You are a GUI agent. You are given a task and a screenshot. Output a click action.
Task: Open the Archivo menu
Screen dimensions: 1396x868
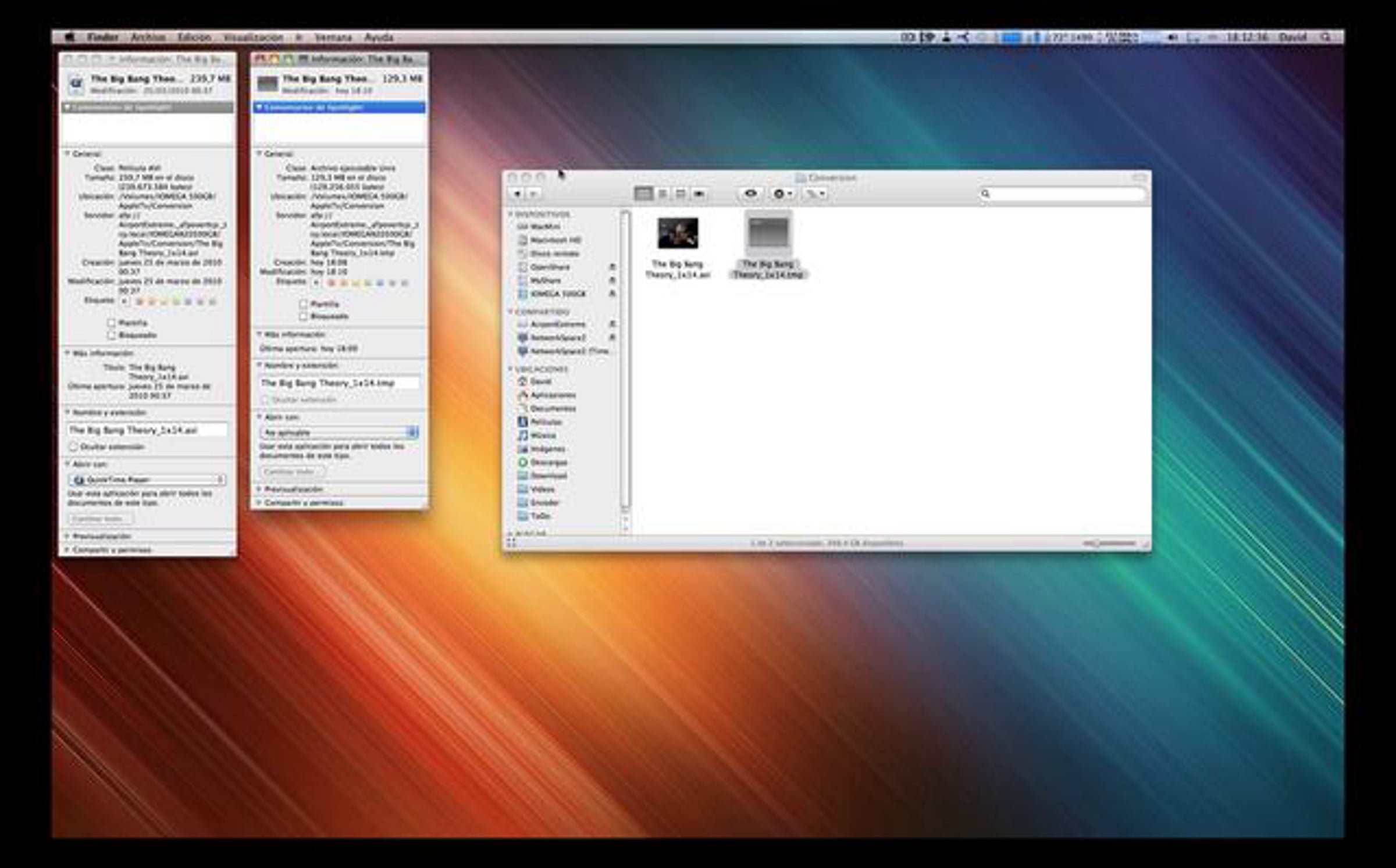pyautogui.click(x=148, y=37)
